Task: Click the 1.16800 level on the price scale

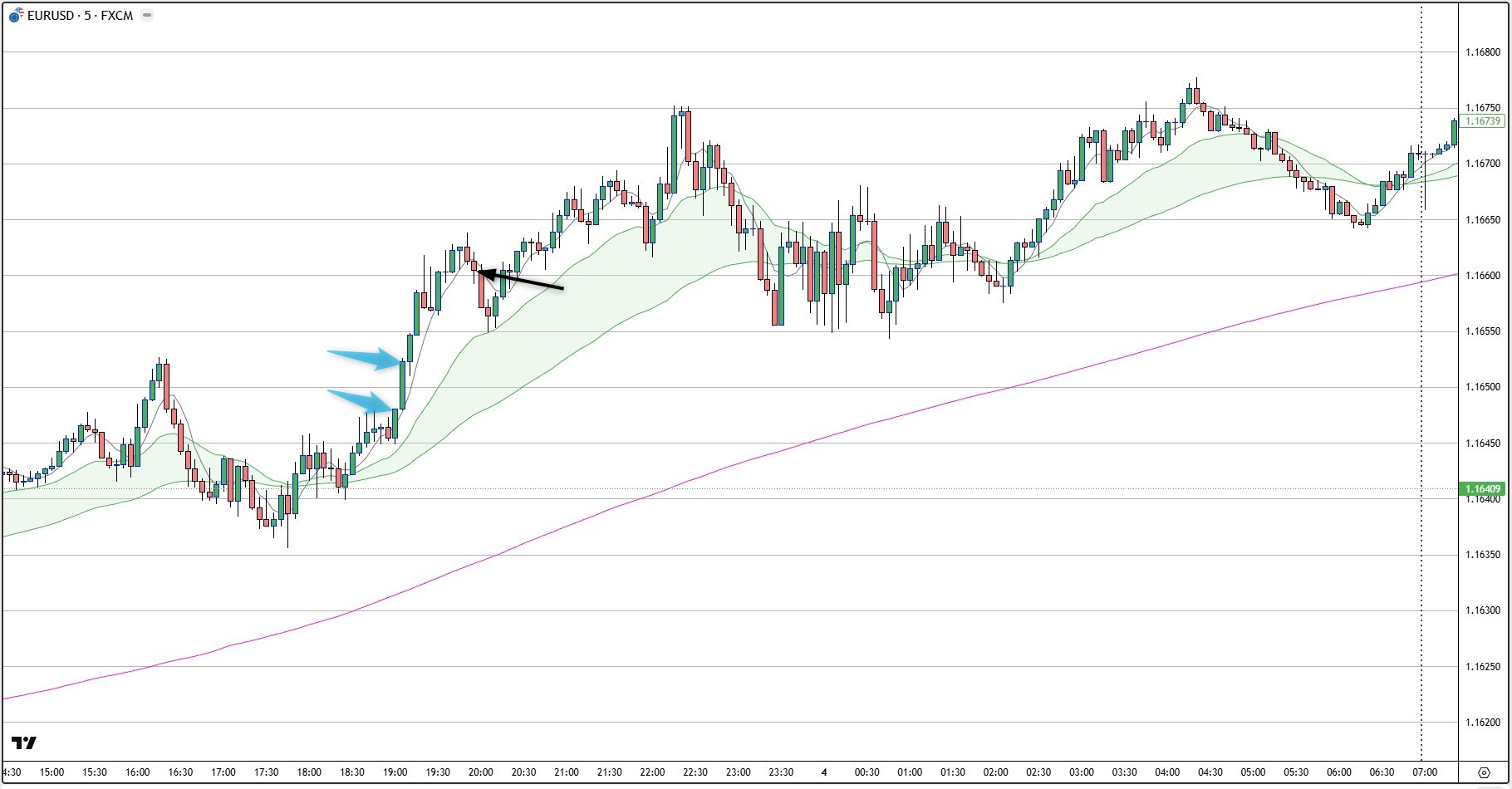Action: pos(1484,51)
